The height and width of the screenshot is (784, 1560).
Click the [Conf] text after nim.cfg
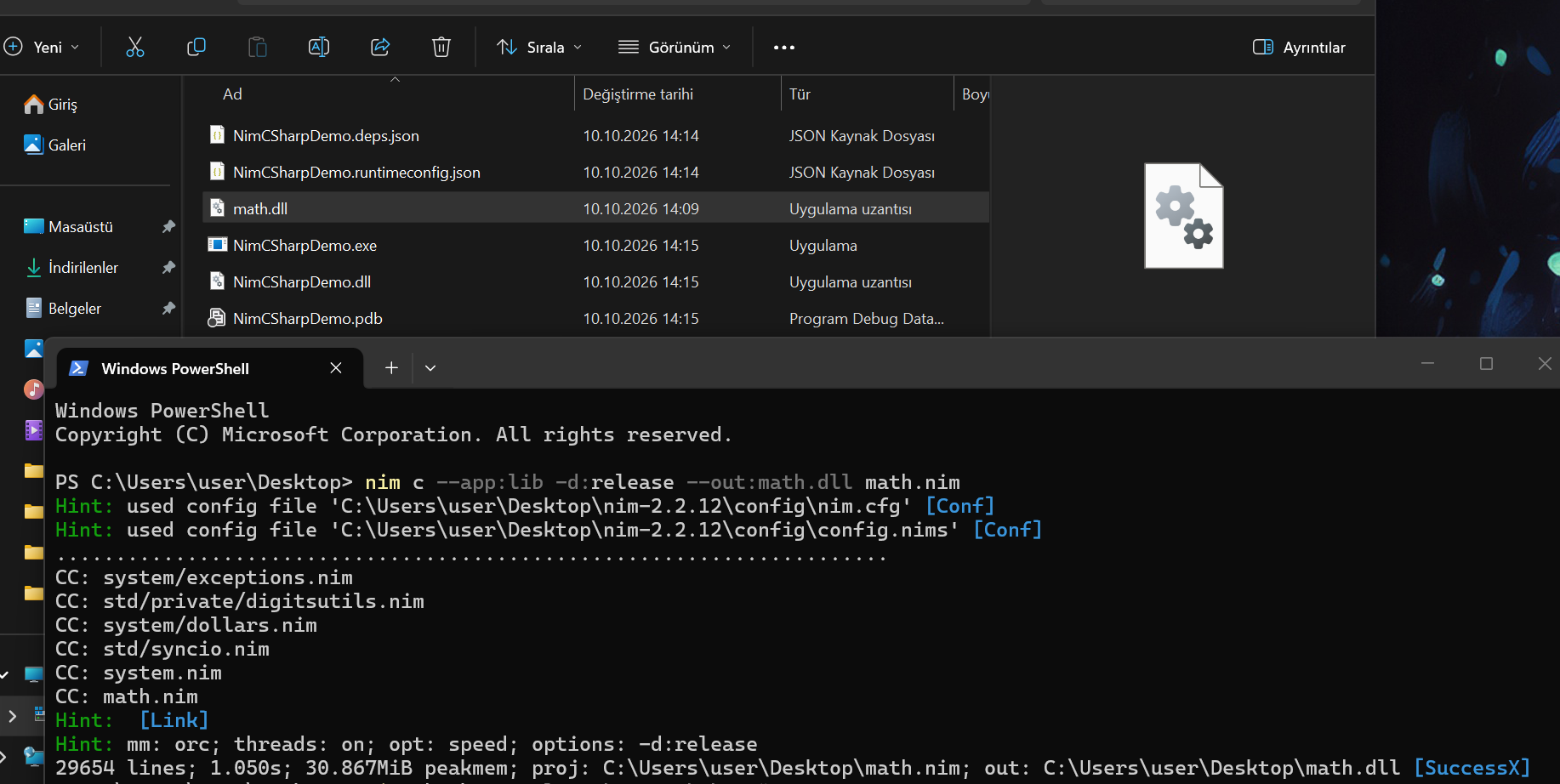pos(960,506)
